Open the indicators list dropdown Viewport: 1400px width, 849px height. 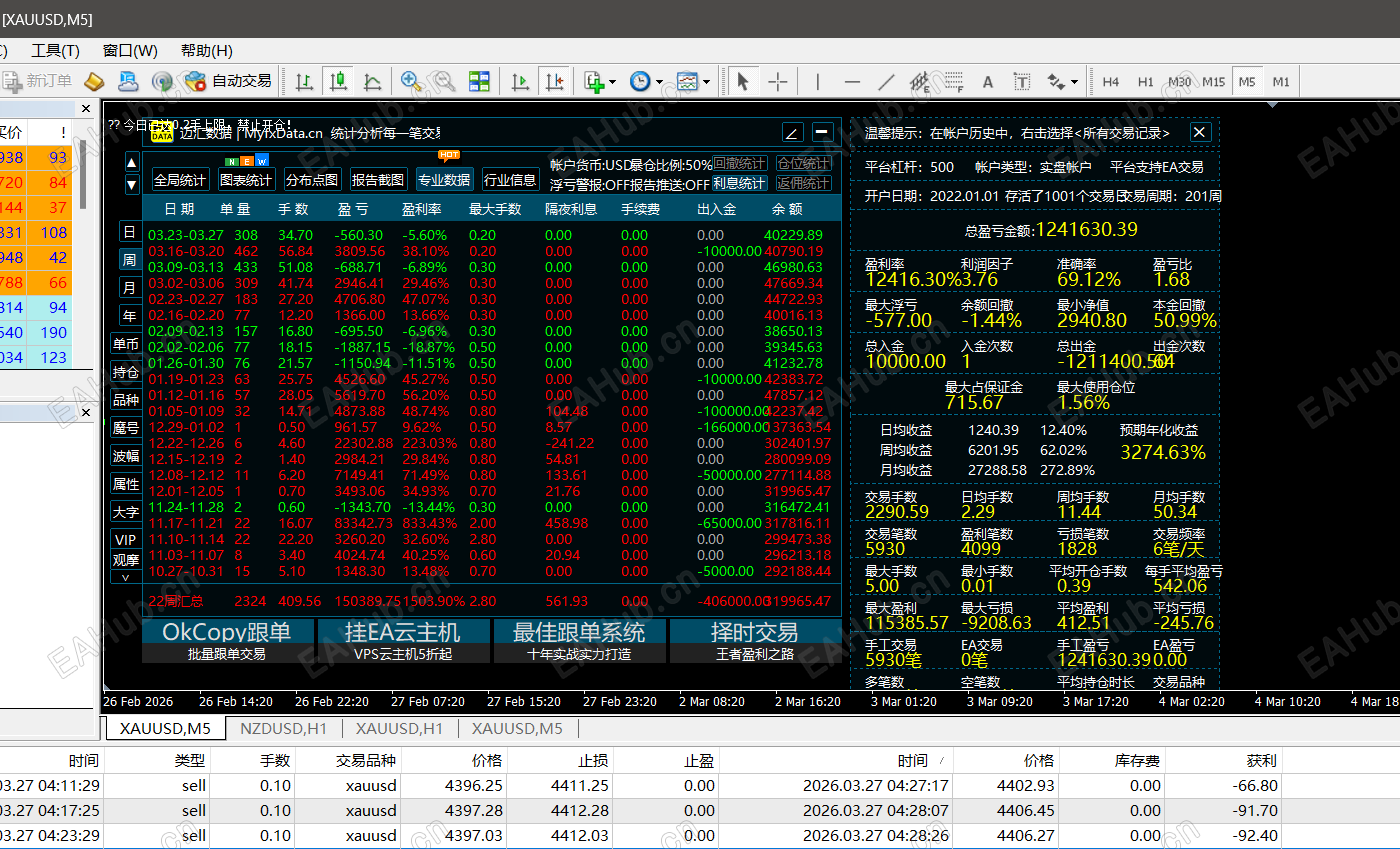point(600,81)
